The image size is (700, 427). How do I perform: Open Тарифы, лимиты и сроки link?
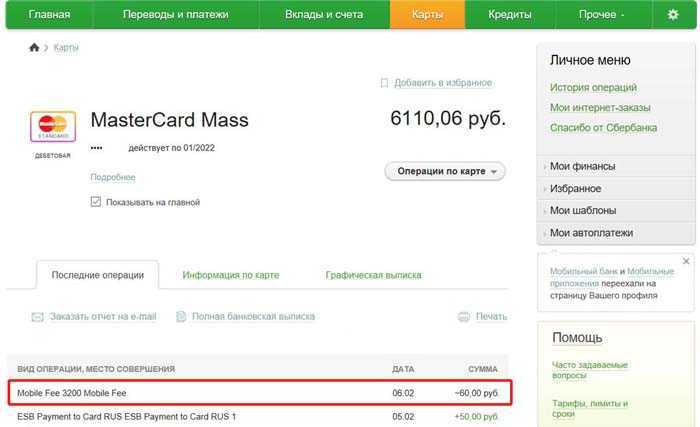point(590,409)
